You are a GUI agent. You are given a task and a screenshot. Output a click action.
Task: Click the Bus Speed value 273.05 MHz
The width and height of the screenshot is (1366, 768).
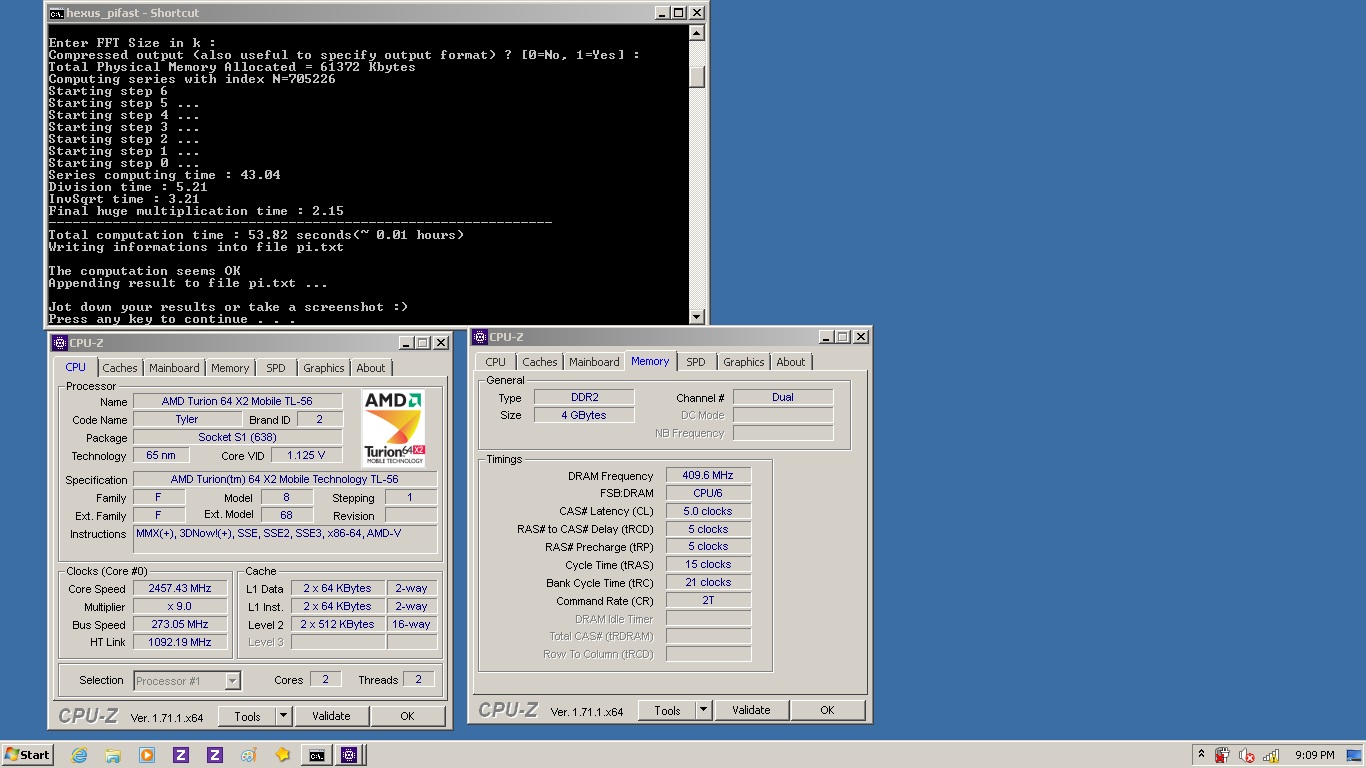(180, 625)
